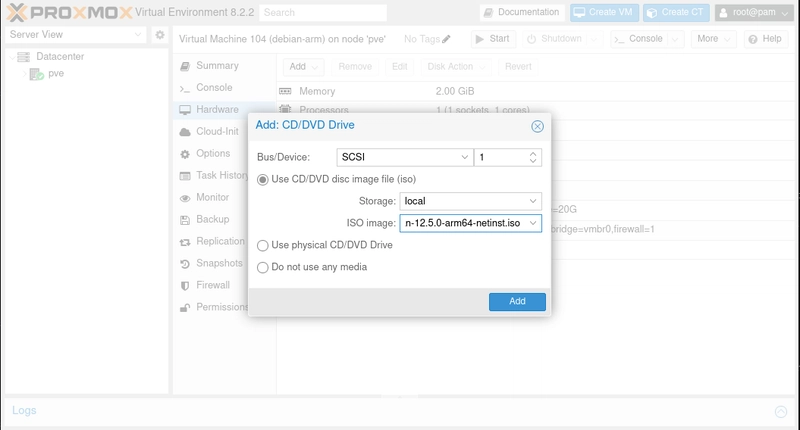
Task: Expand the Logs panel arrow icon
Action: click(781, 411)
